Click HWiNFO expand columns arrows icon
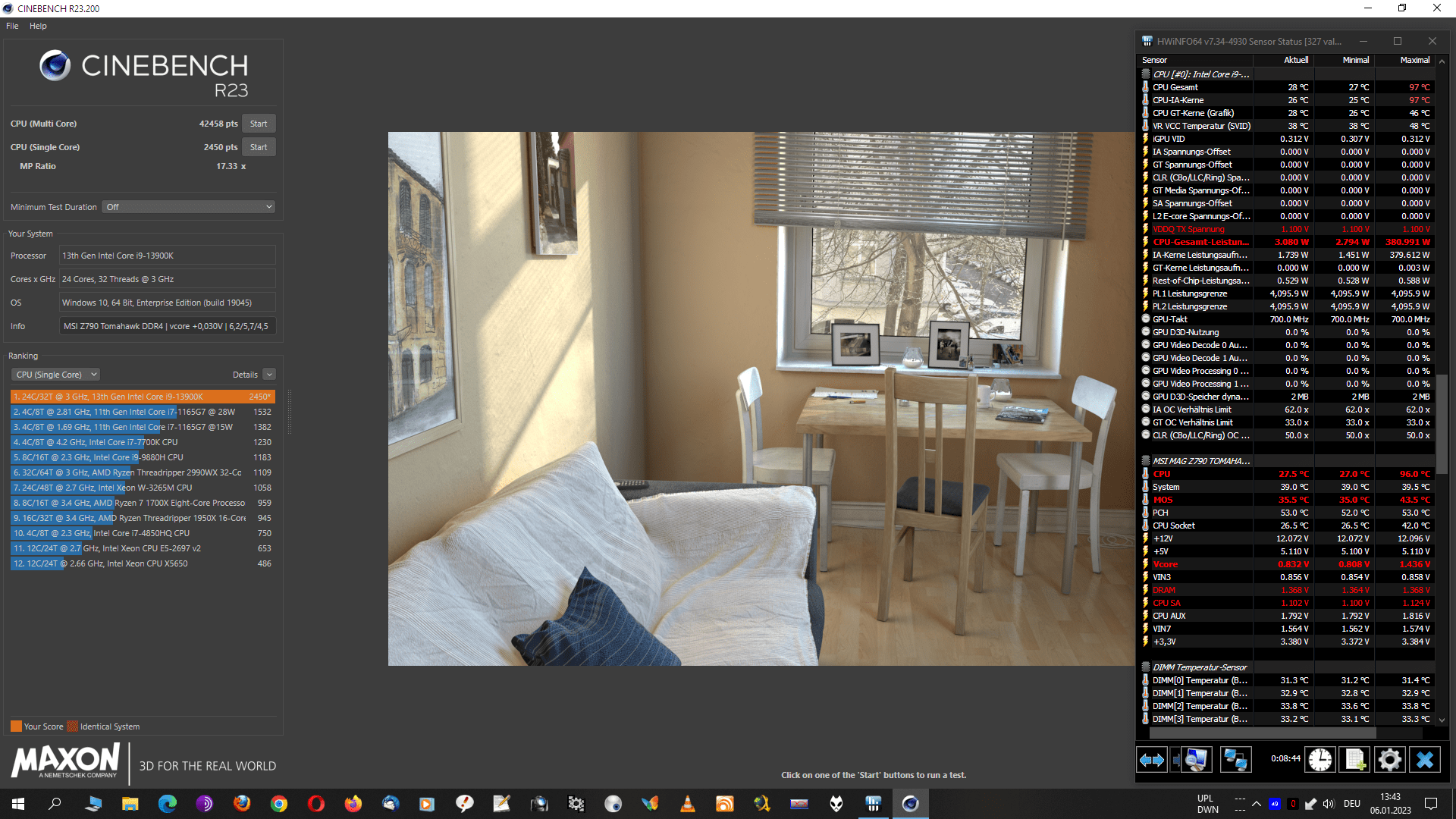The image size is (1456, 819). click(x=1152, y=759)
